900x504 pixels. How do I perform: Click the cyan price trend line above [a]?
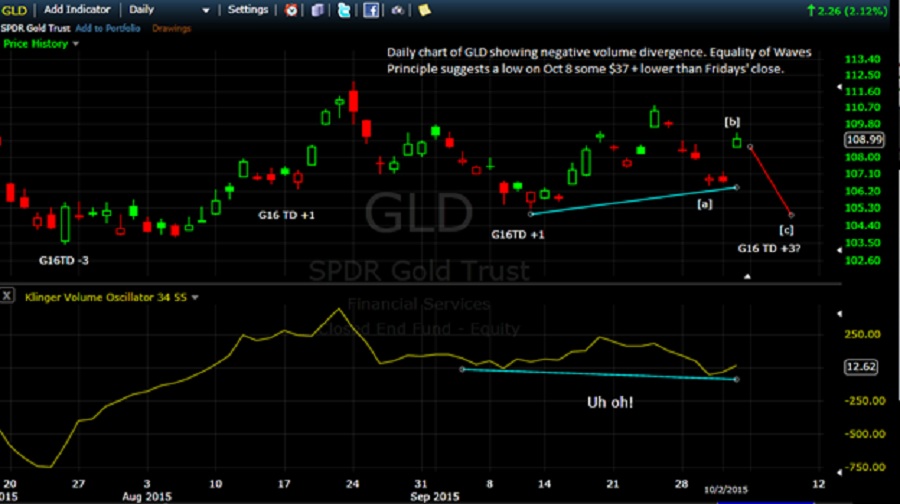634,200
